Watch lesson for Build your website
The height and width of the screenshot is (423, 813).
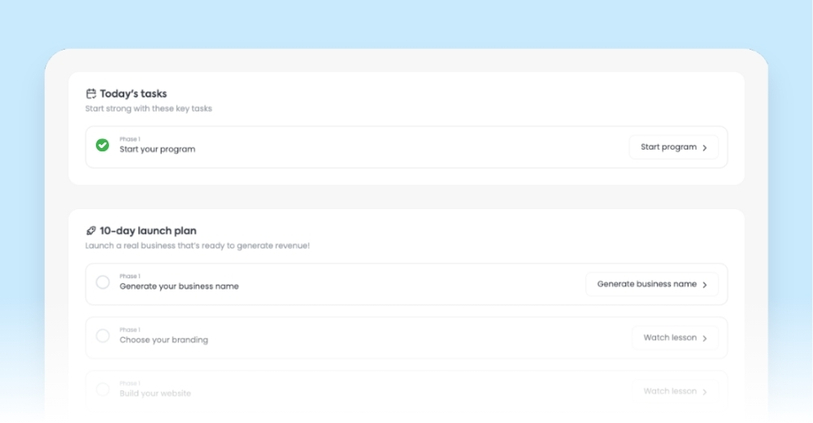[674, 391]
